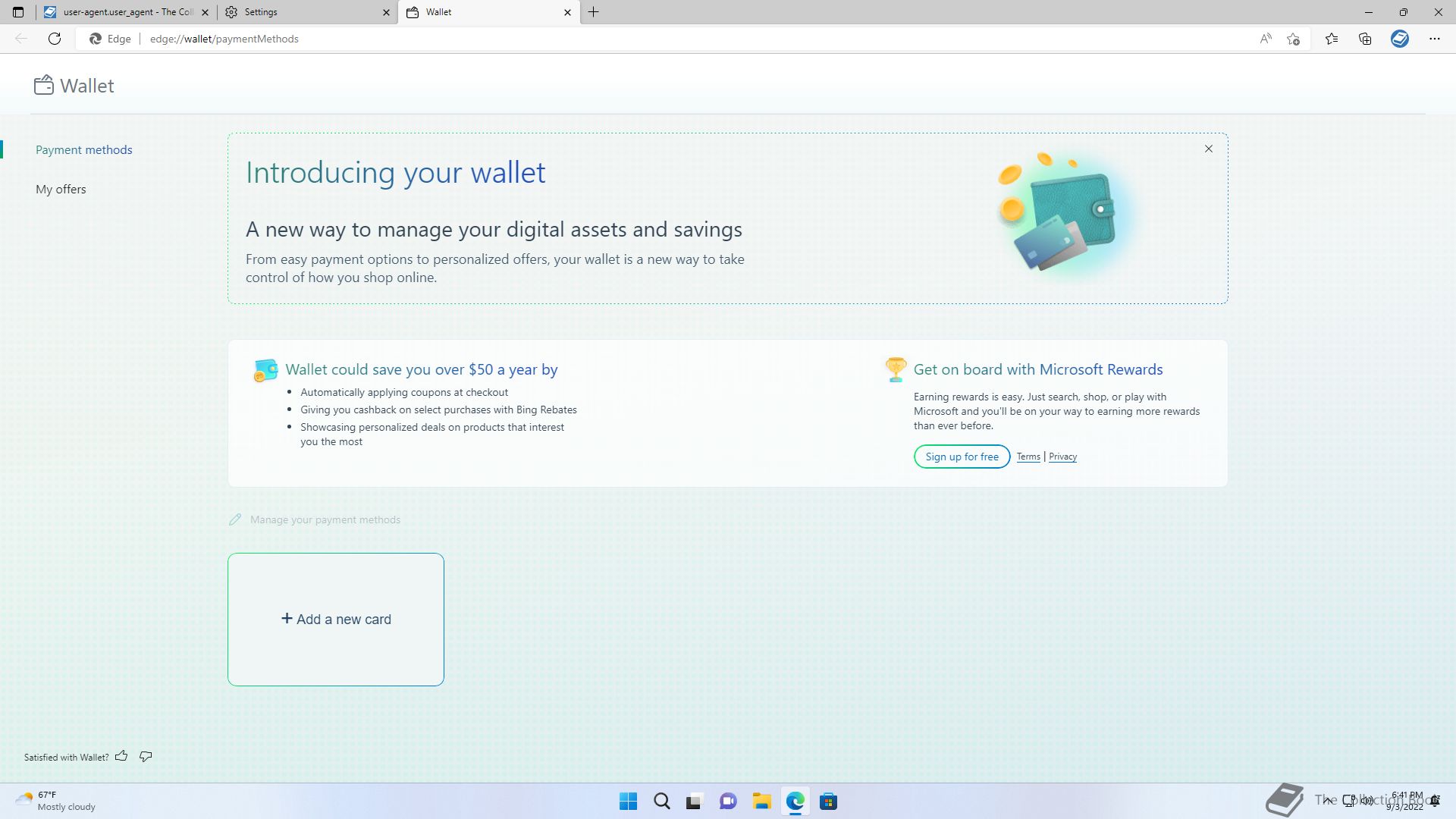Open the weather widget showing 67°F

(x=55, y=801)
